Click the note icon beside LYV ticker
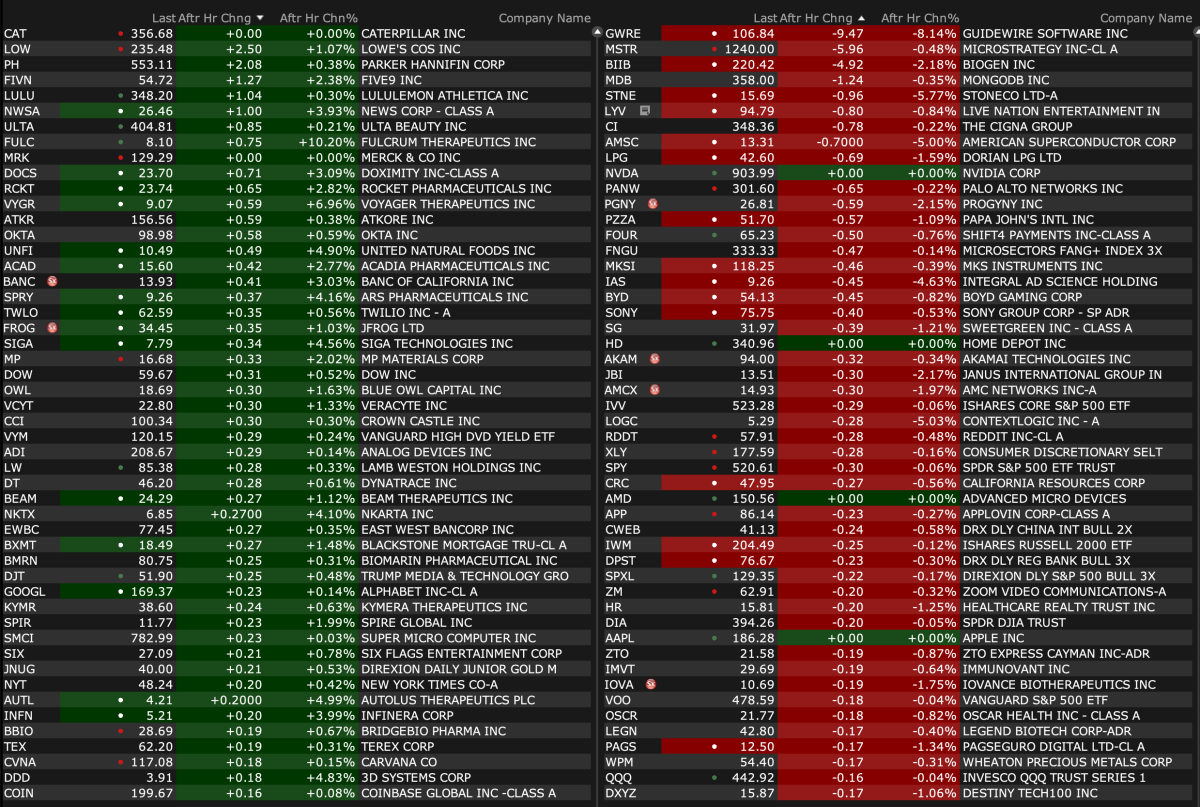Viewport: 1200px width, 807px height. tap(645, 110)
